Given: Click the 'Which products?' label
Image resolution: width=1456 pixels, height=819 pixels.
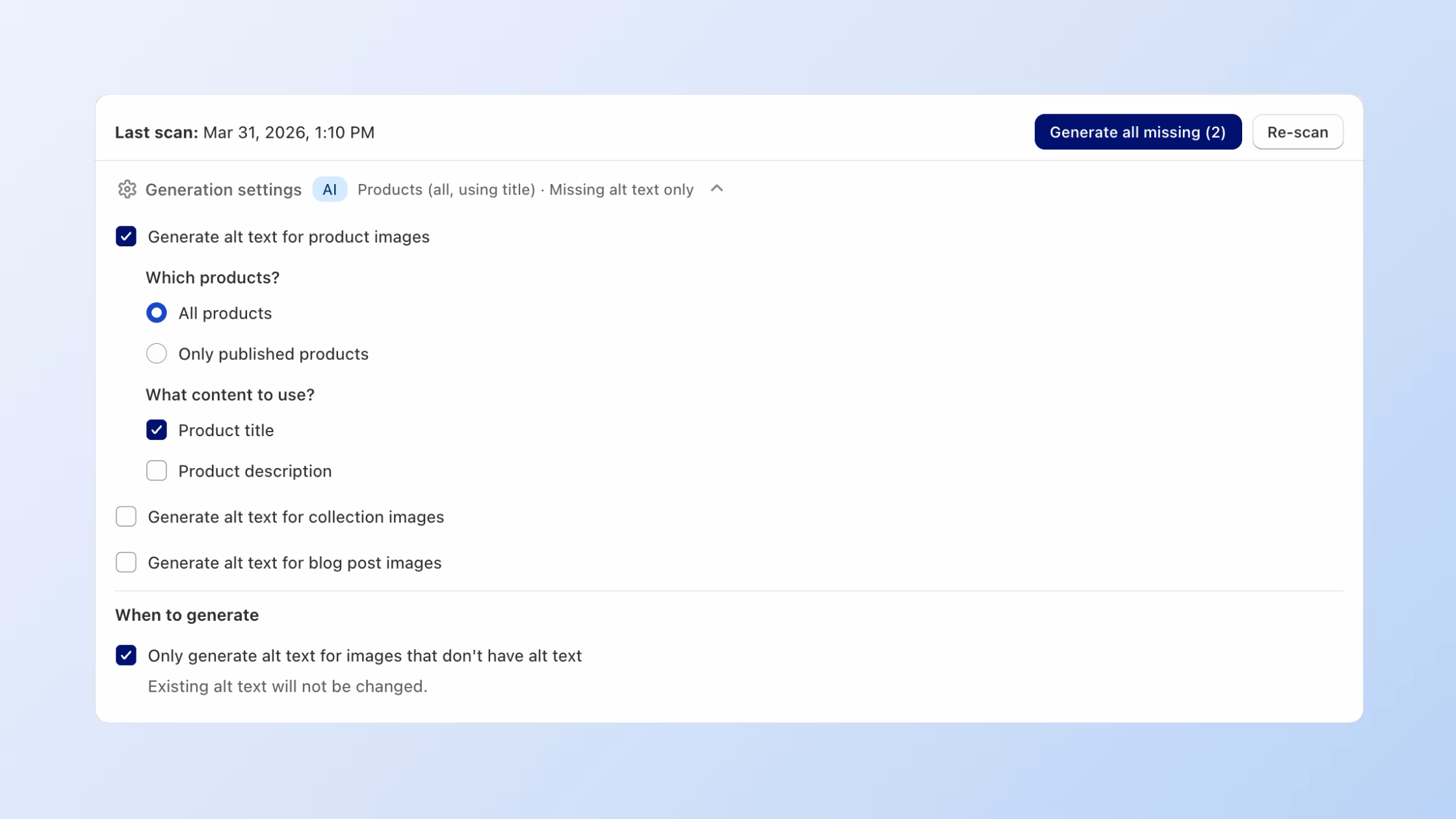Looking at the screenshot, I should point(213,278).
